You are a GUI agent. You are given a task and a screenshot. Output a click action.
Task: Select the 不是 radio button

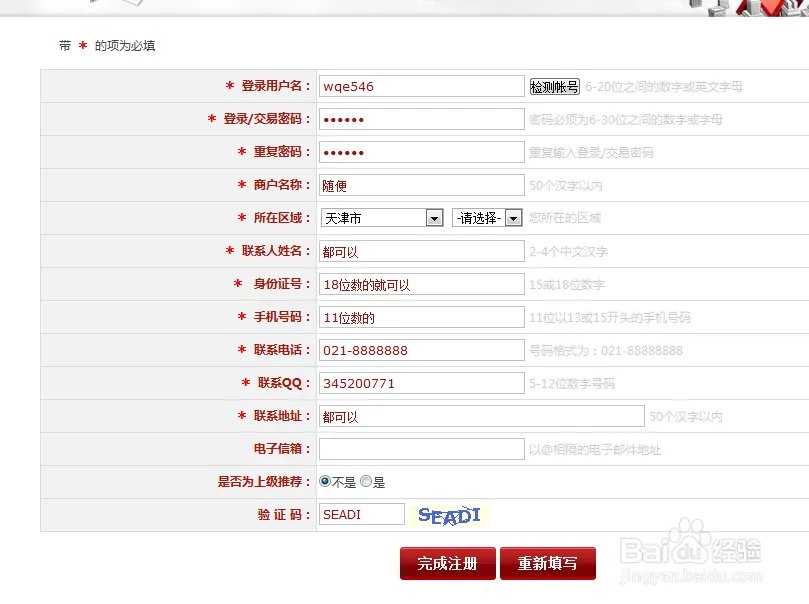[324, 481]
